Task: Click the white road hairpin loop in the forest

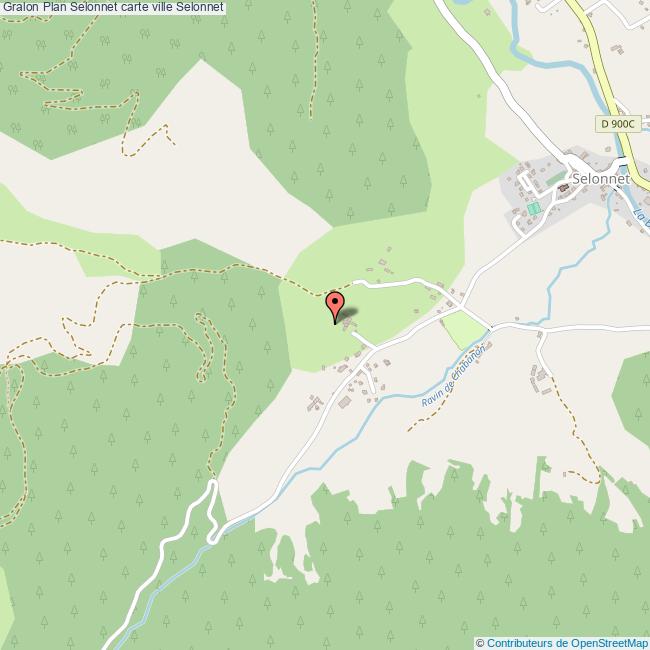Action: tap(213, 512)
